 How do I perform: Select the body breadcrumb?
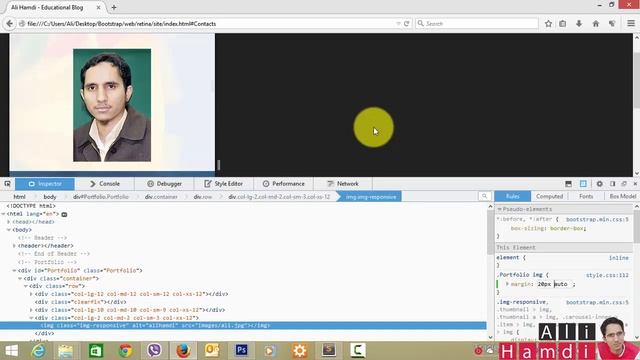coord(50,197)
